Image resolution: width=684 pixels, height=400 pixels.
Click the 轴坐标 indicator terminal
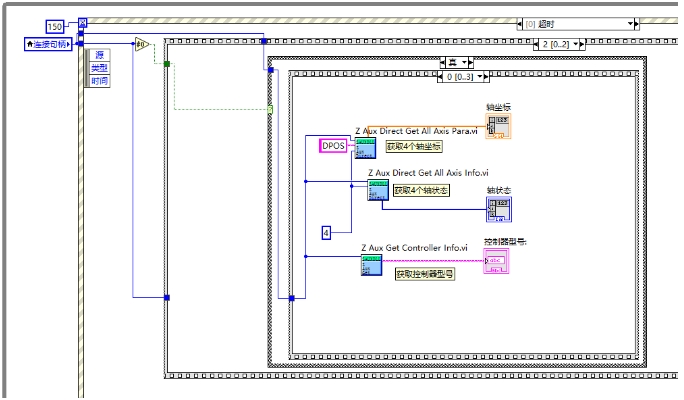(498, 126)
